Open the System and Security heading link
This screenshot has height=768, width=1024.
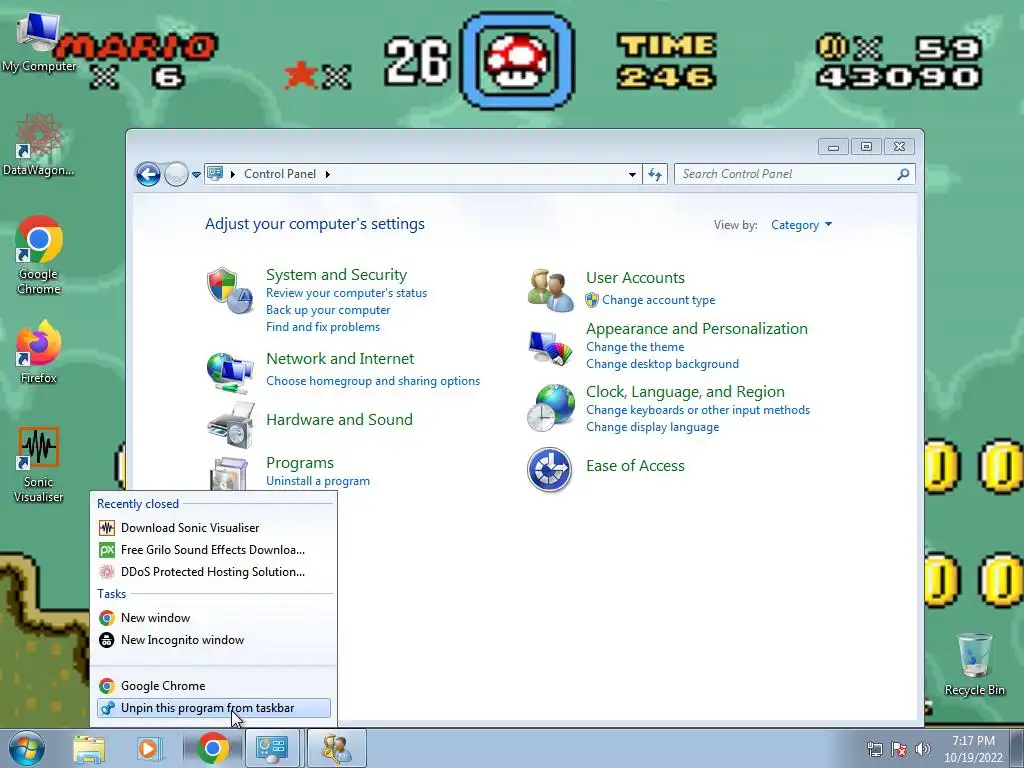(336, 275)
